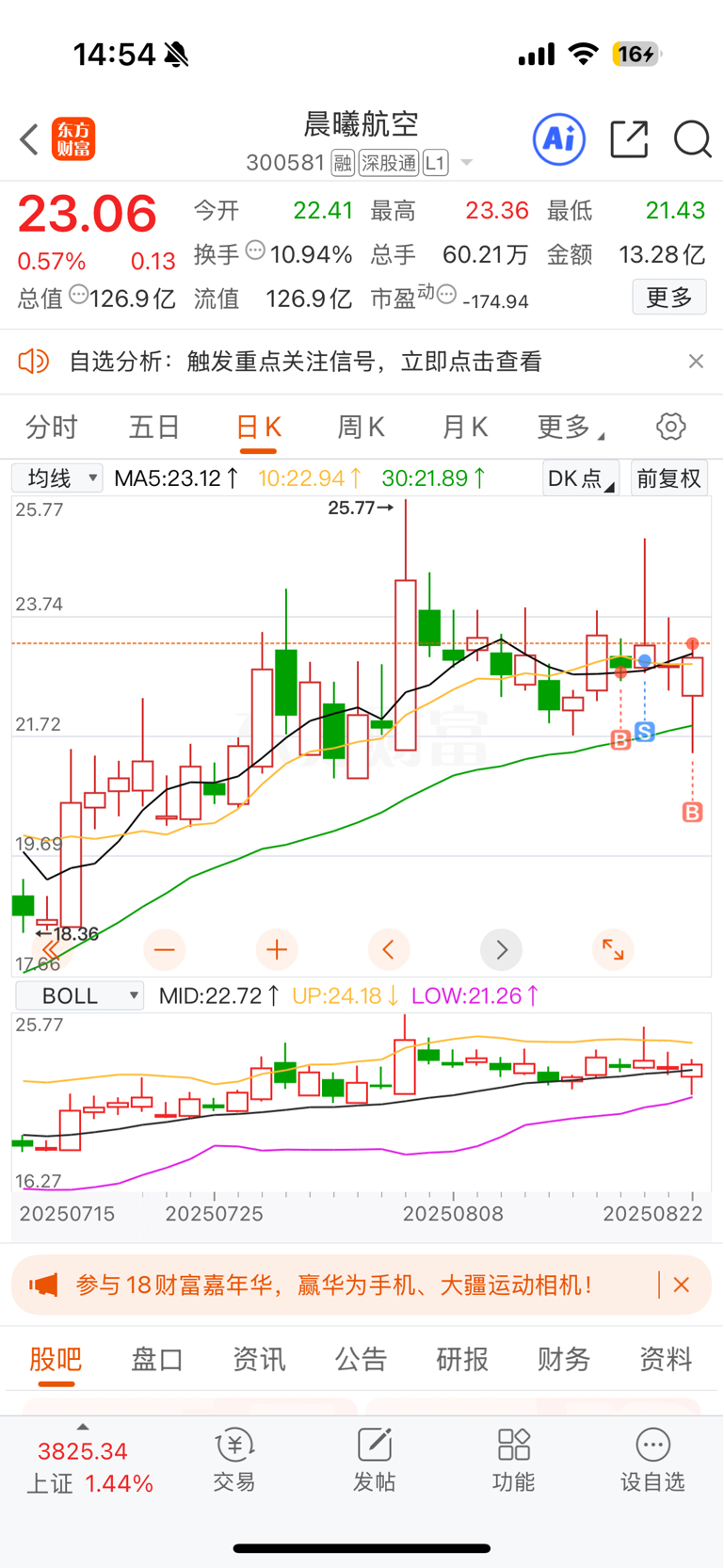Switch to the 盘口 tab

tap(157, 1359)
